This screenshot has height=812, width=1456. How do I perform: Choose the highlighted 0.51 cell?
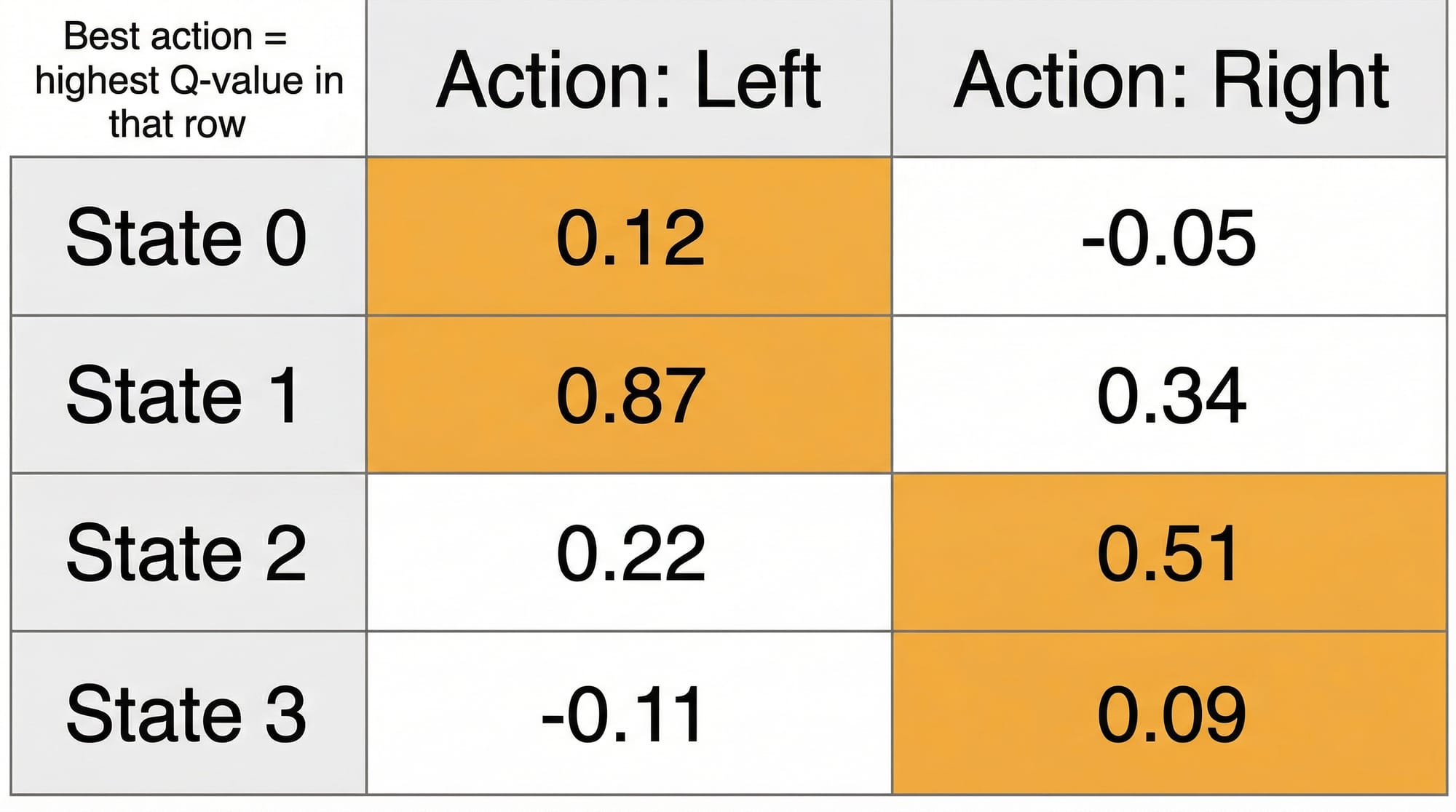(1168, 553)
